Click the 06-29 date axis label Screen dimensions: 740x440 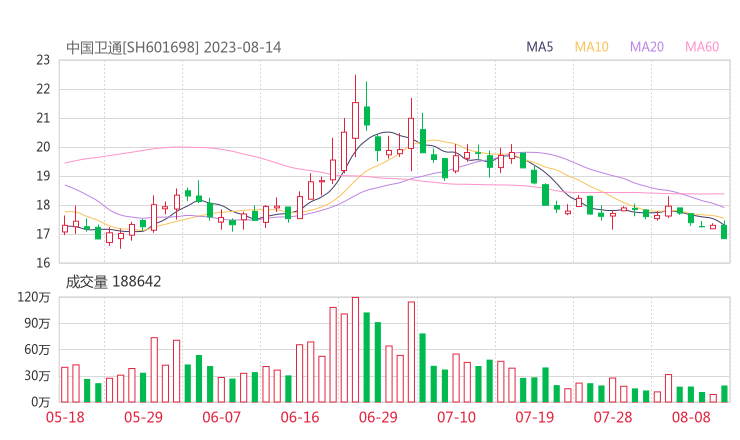tap(378, 417)
